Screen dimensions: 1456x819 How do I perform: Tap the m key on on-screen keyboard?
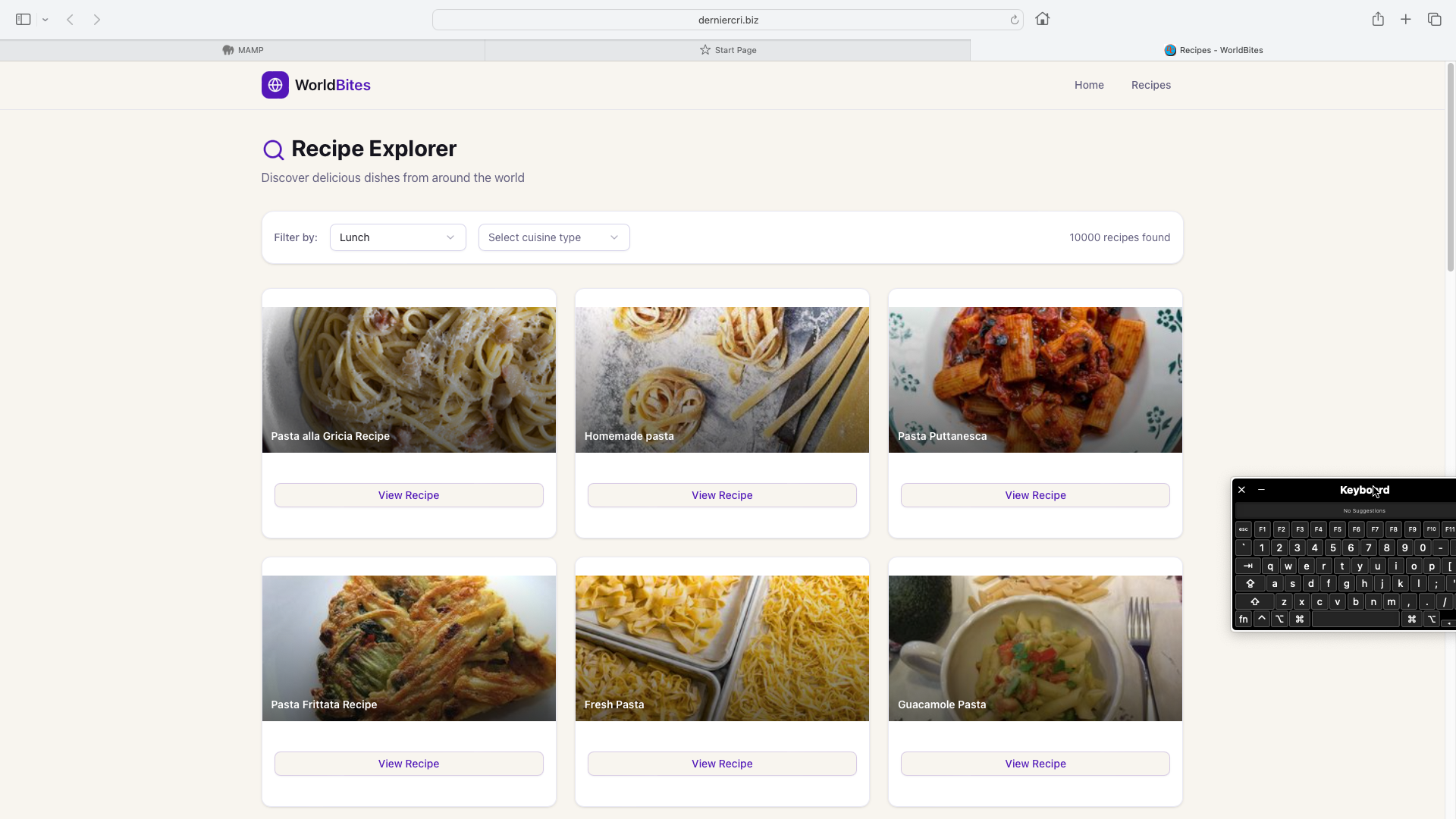point(1392,601)
